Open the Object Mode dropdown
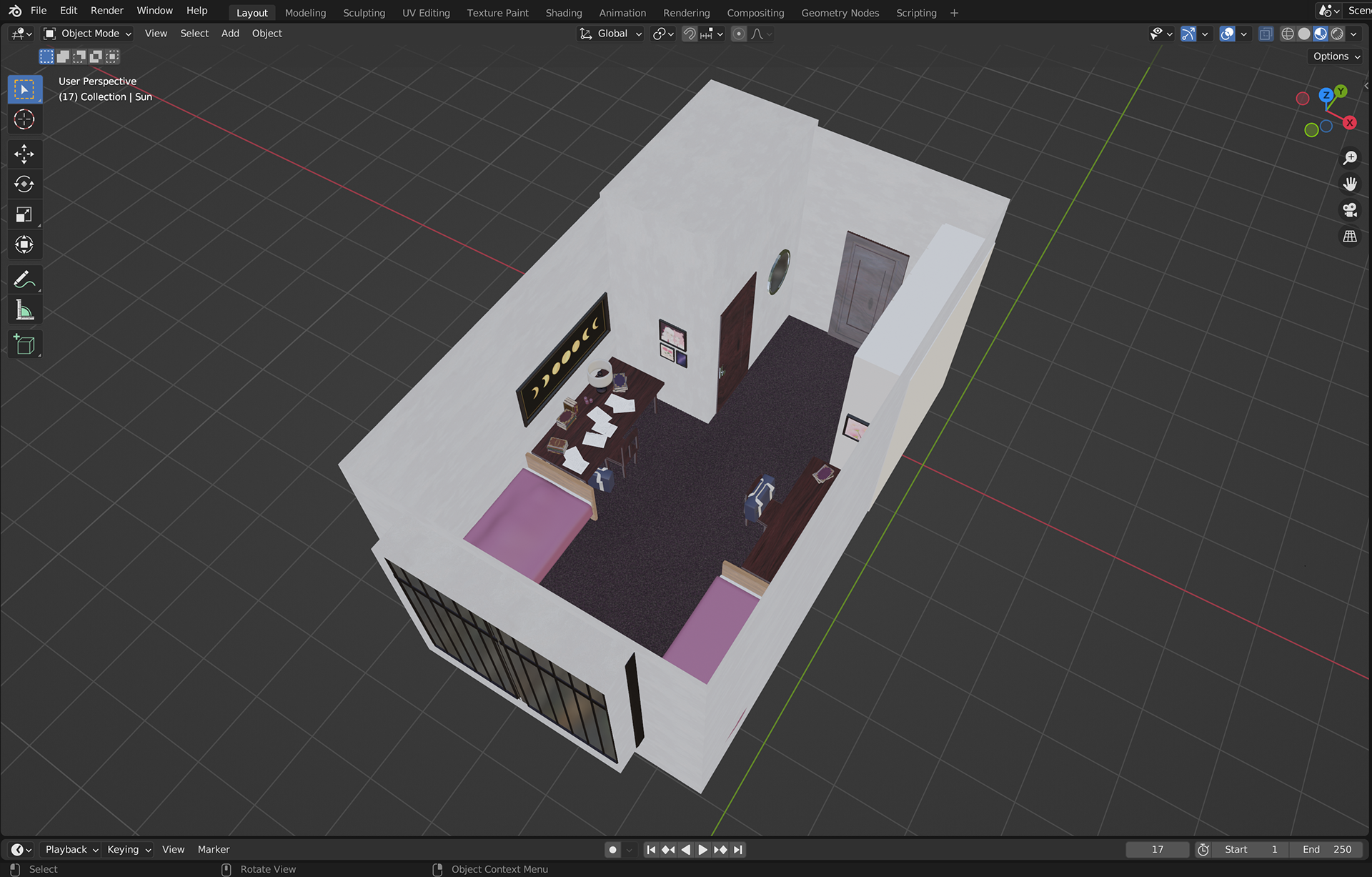Screen dimensions: 1372x877 pos(87,34)
